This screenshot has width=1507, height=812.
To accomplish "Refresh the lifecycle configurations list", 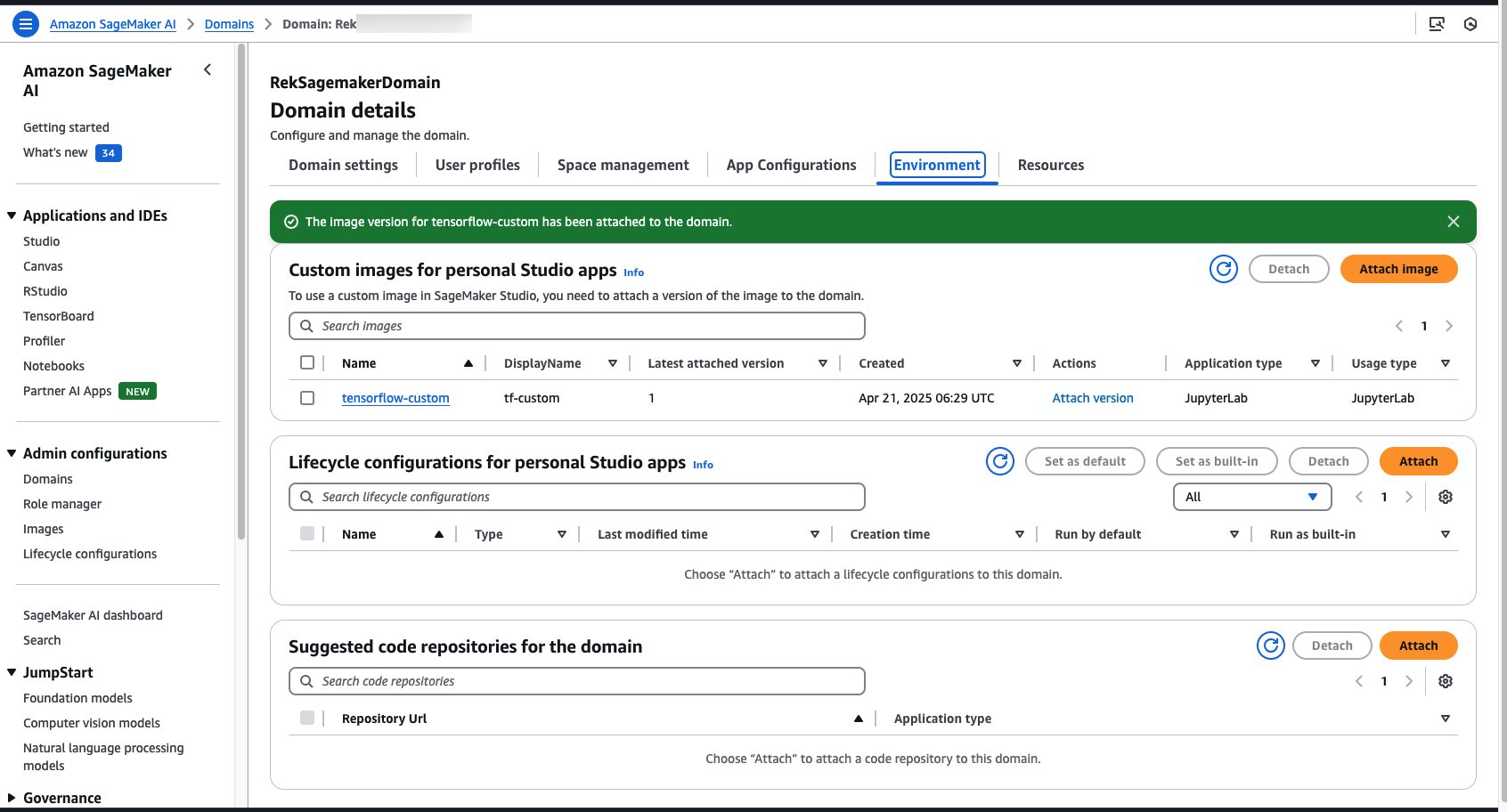I will pos(1000,461).
